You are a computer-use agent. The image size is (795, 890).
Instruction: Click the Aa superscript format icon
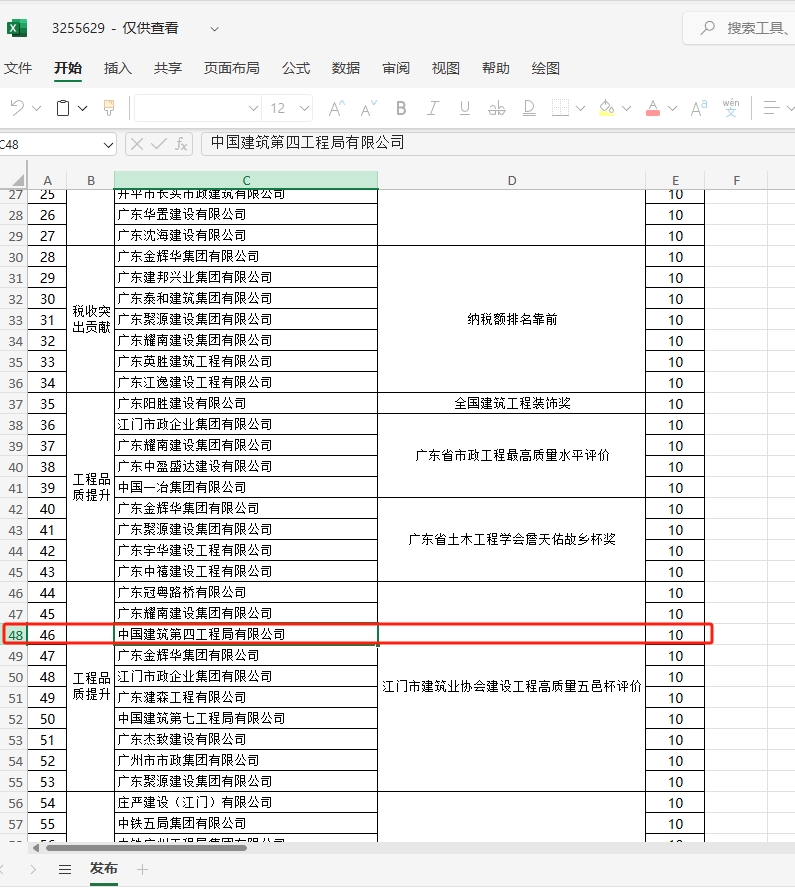[699, 108]
